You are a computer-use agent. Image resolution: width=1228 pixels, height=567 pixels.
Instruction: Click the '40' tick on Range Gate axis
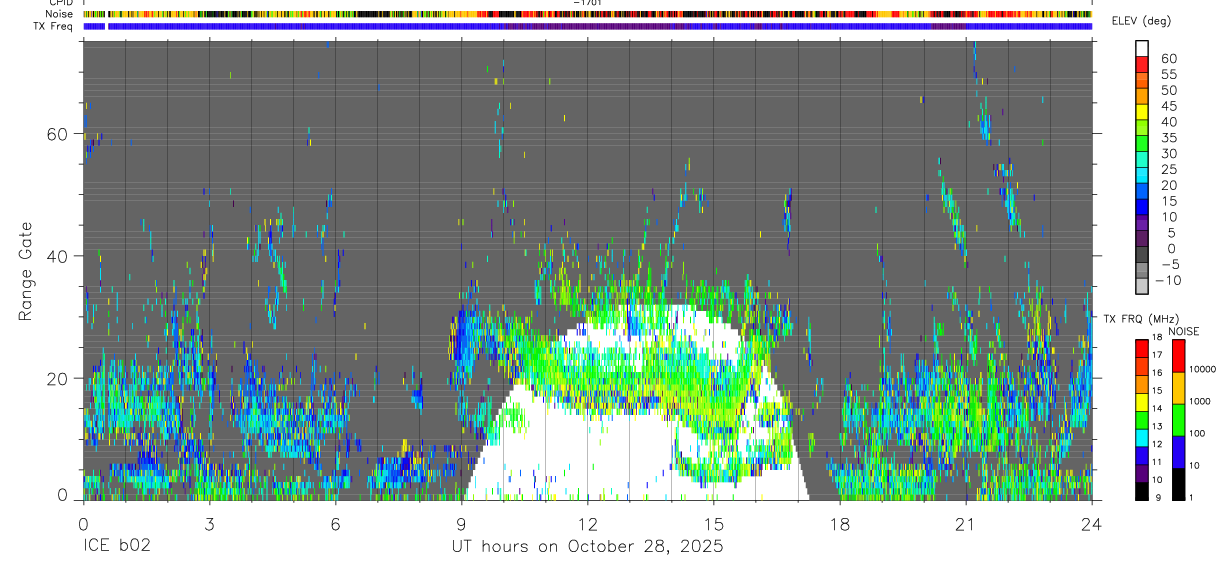tap(59, 256)
